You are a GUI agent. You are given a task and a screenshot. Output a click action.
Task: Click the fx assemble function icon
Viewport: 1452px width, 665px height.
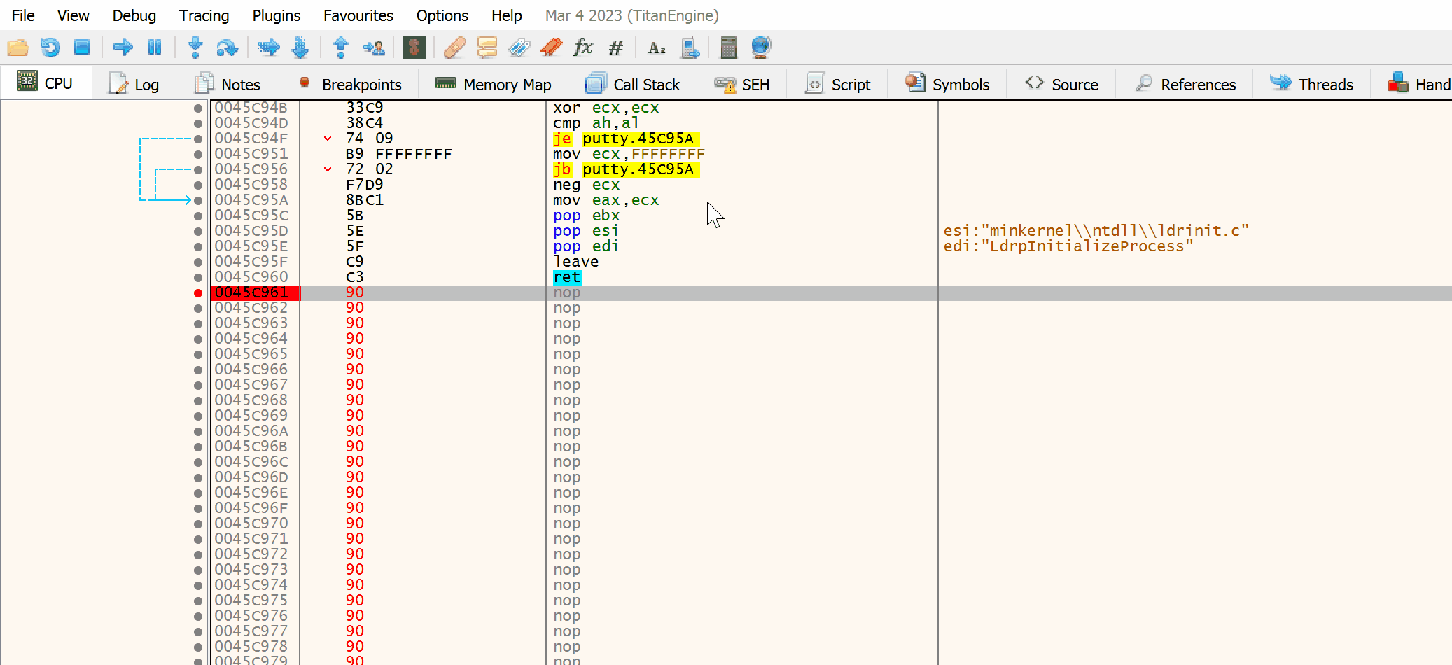[x=582, y=46]
